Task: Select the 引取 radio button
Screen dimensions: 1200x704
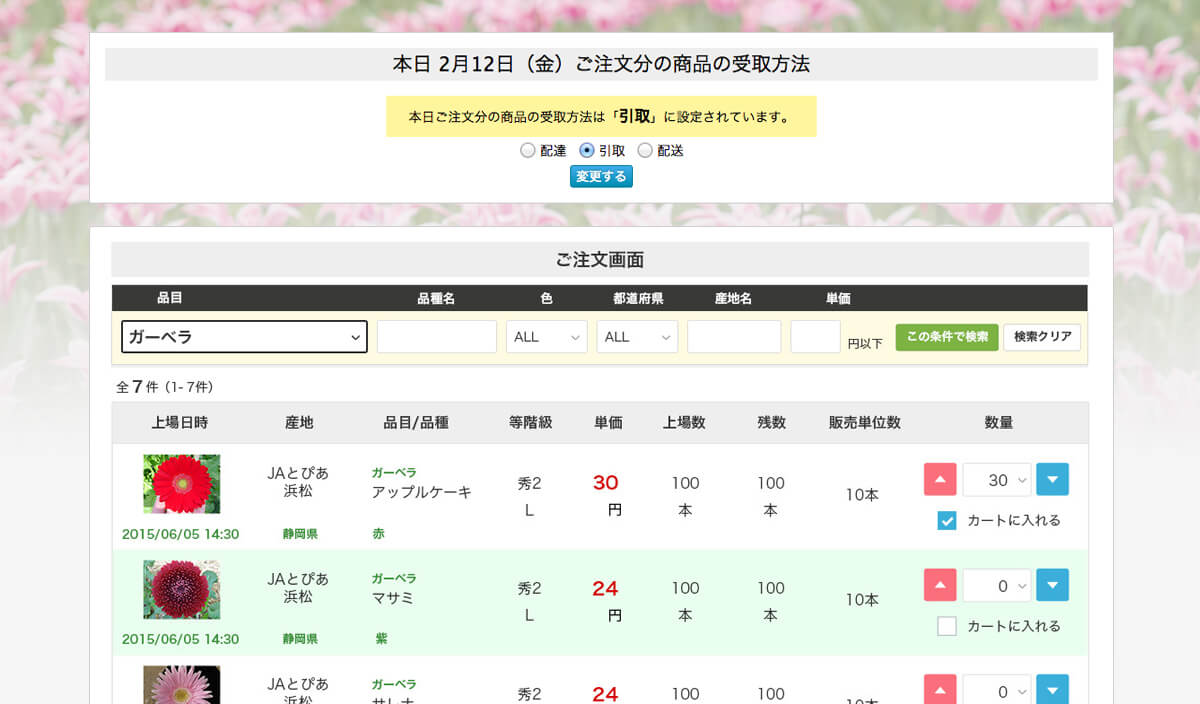Action: pos(587,151)
